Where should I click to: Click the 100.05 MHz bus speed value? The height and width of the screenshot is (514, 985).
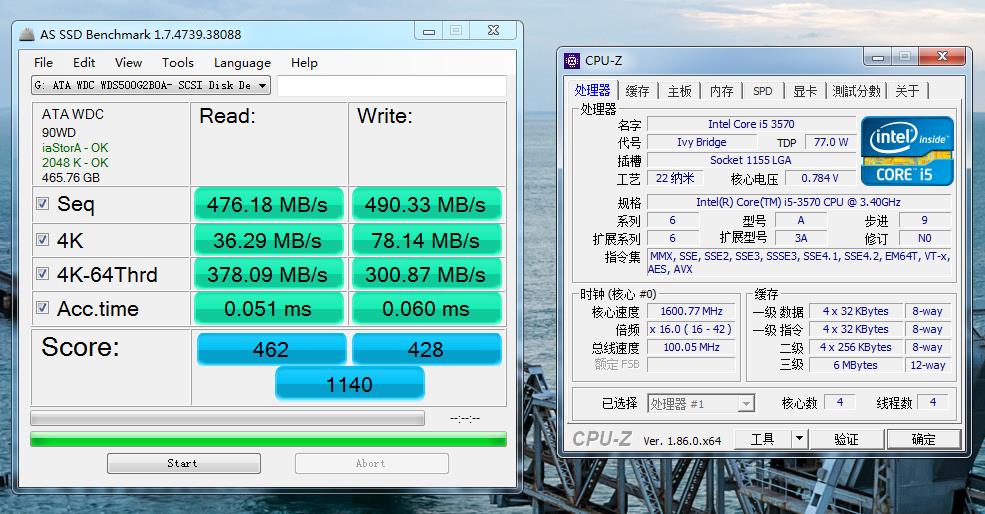click(x=691, y=347)
